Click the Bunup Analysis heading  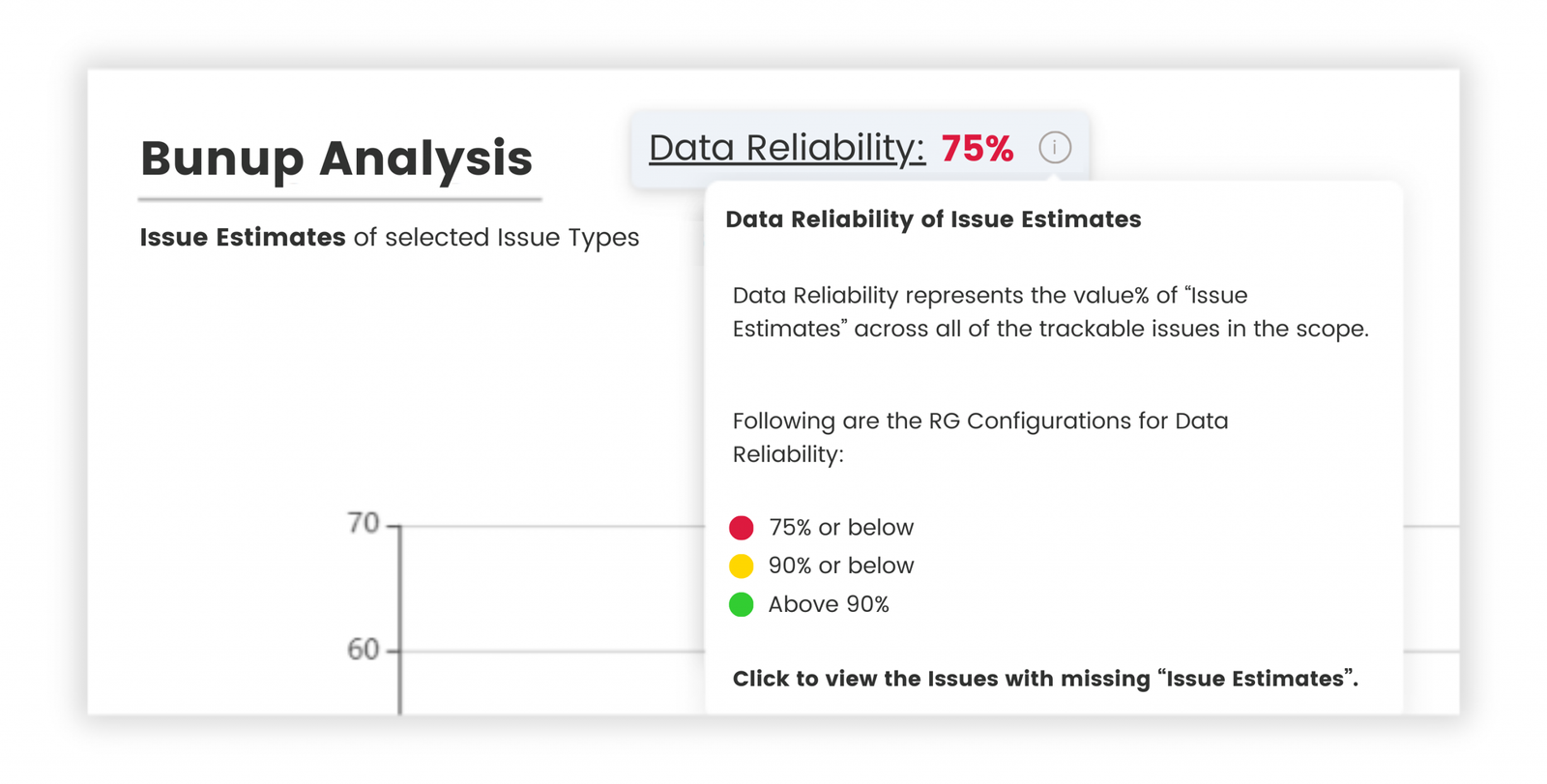click(336, 159)
